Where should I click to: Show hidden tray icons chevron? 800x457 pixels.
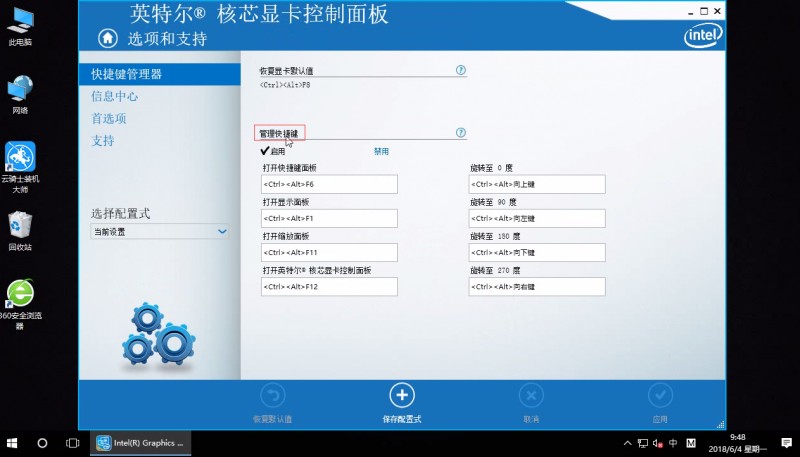[x=628, y=443]
